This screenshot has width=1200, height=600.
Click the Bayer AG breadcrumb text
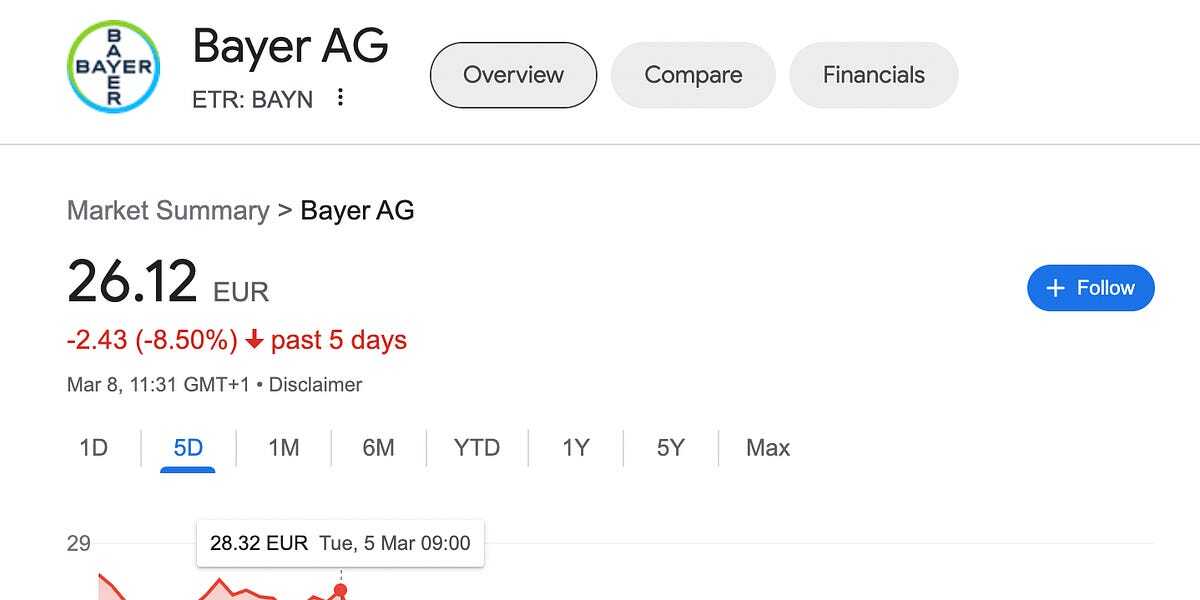357,211
